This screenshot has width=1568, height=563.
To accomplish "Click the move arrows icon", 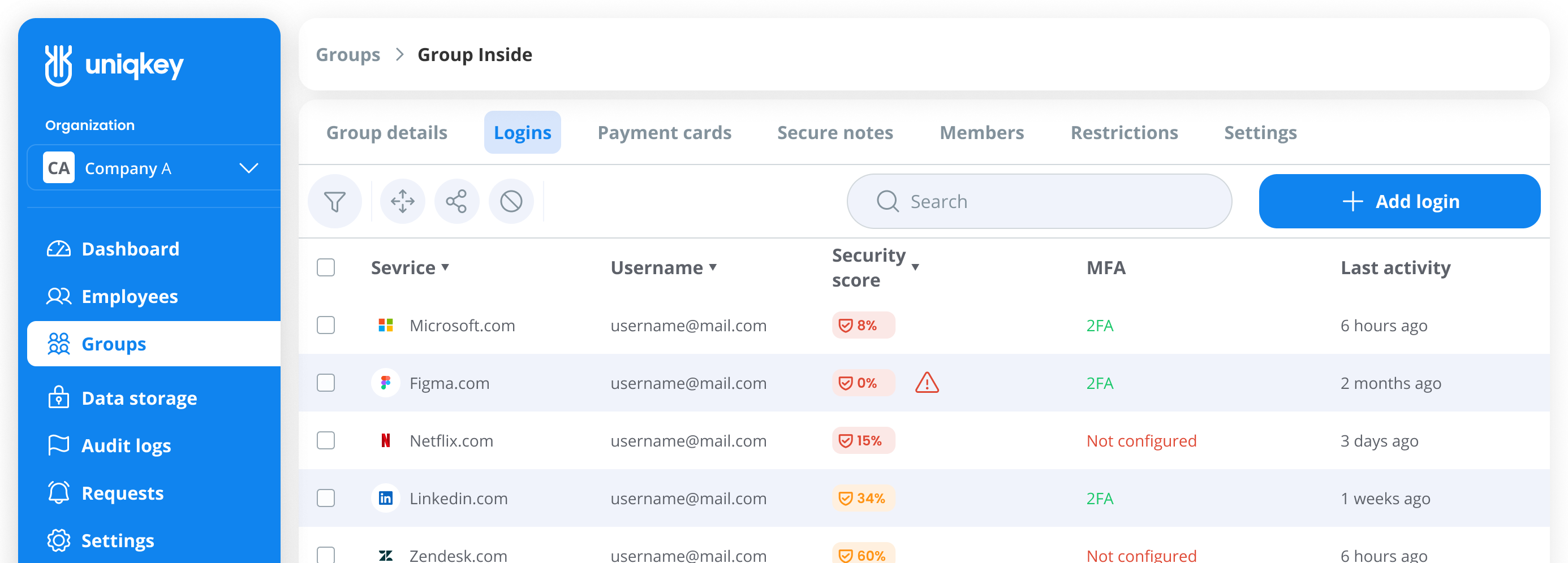I will (x=402, y=201).
